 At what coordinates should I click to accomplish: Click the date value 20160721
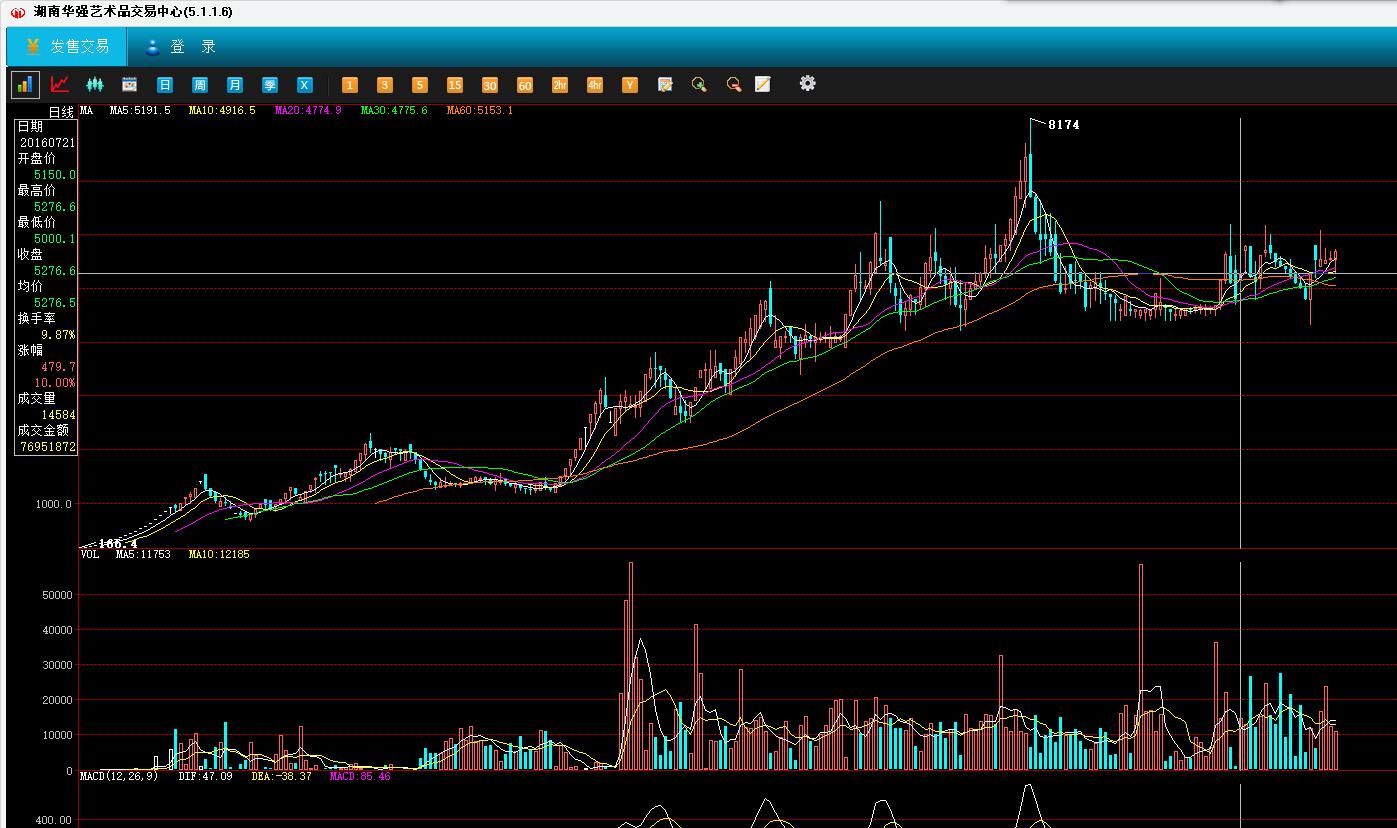47,143
